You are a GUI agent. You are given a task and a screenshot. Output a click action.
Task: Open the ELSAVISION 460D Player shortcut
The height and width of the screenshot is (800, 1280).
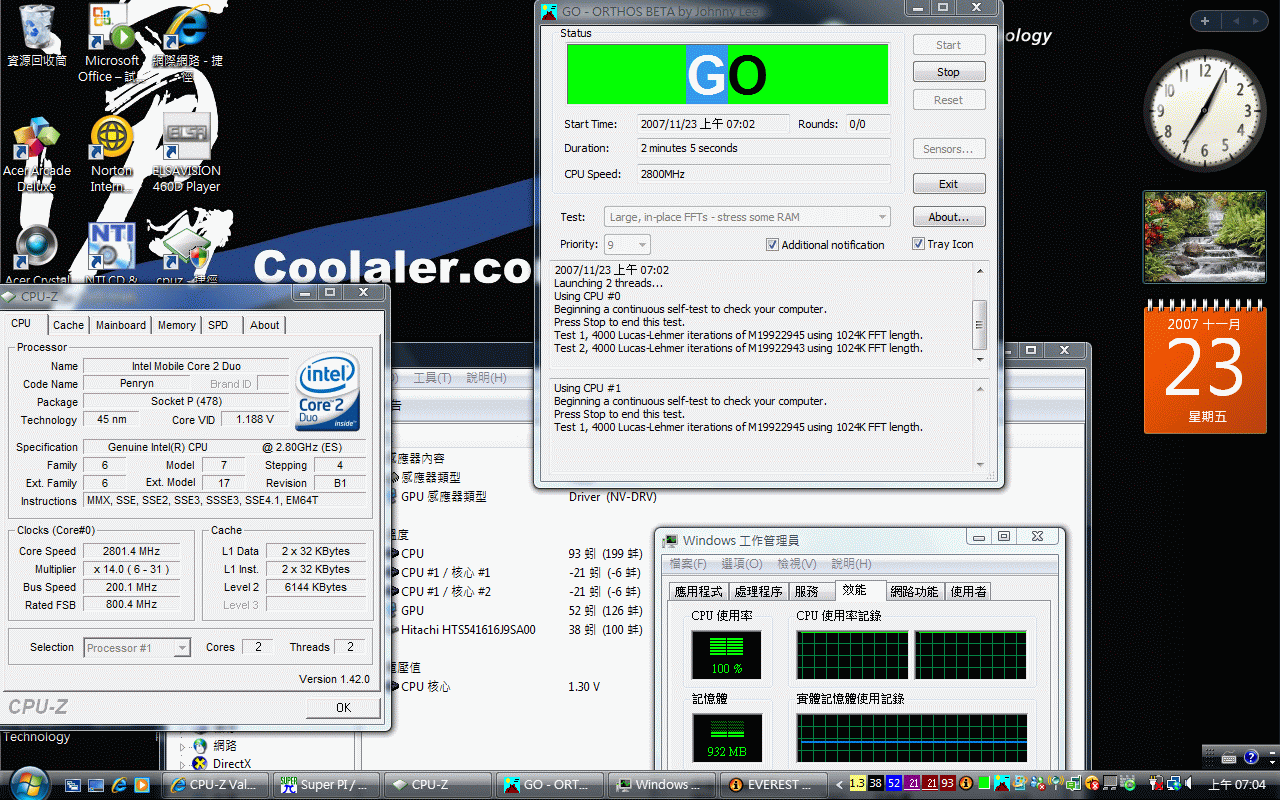186,153
